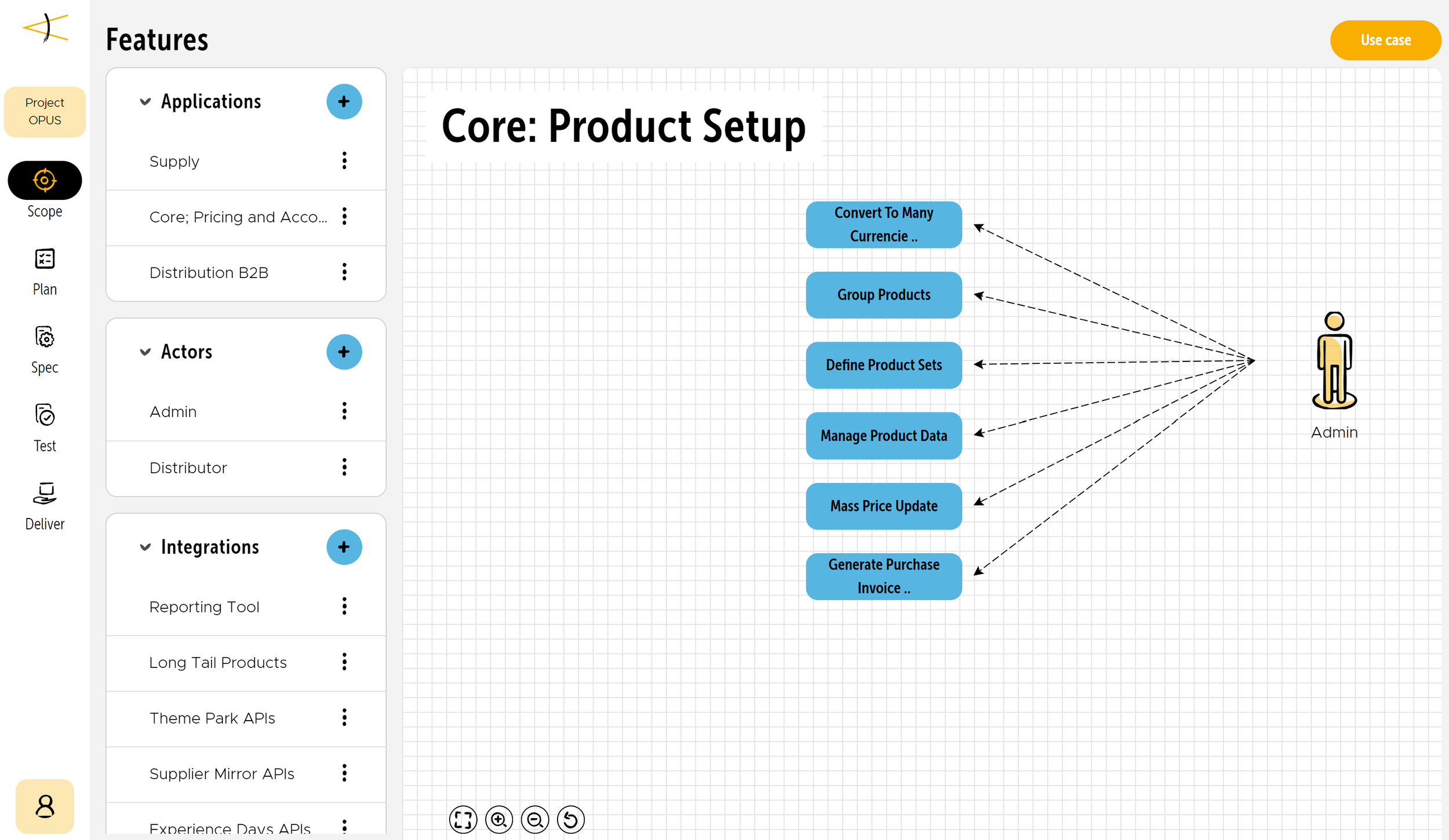The image size is (1449, 840).
Task: Go to the Plan section
Action: 45,259
